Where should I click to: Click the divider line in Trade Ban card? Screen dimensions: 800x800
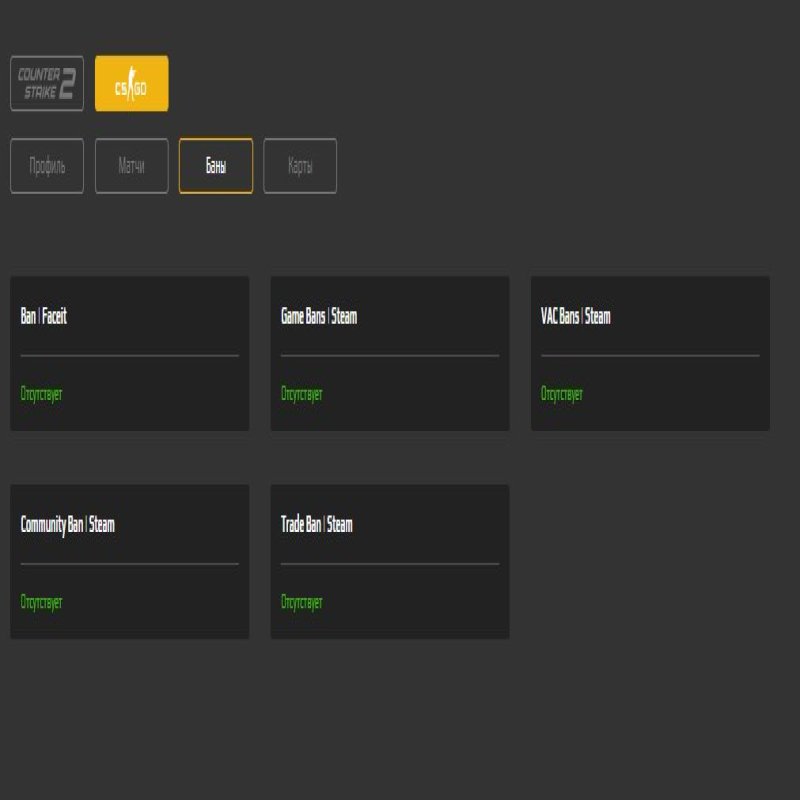[x=390, y=563]
